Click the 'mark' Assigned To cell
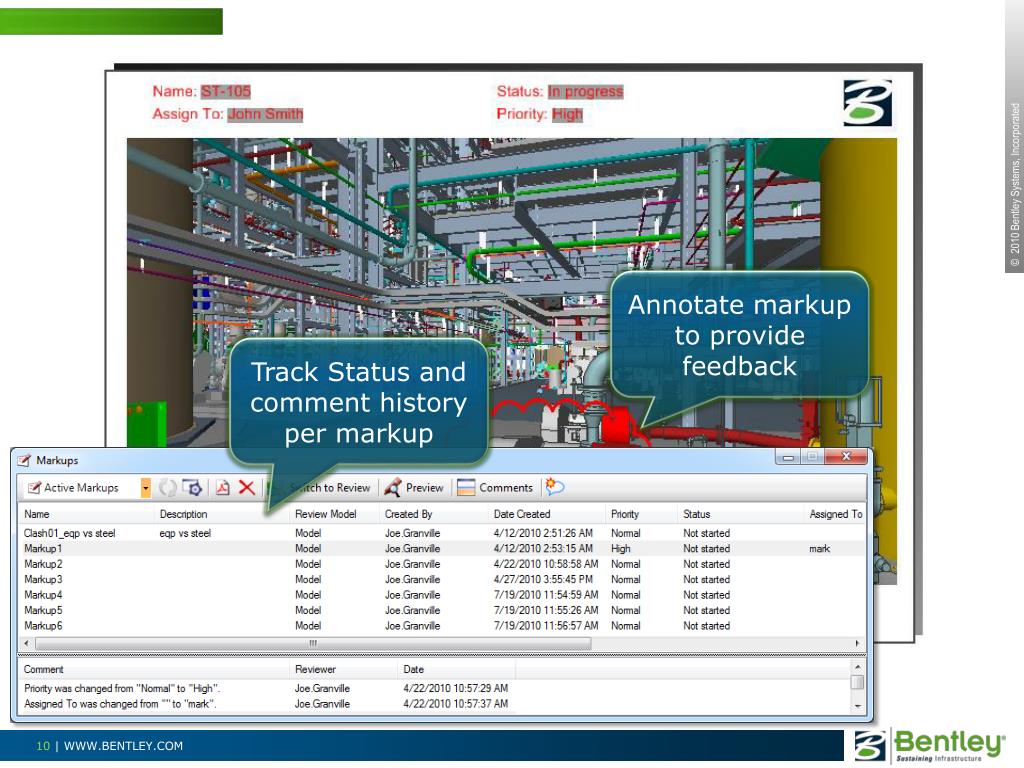Viewport: 1024px width, 768px height. pyautogui.click(x=820, y=549)
